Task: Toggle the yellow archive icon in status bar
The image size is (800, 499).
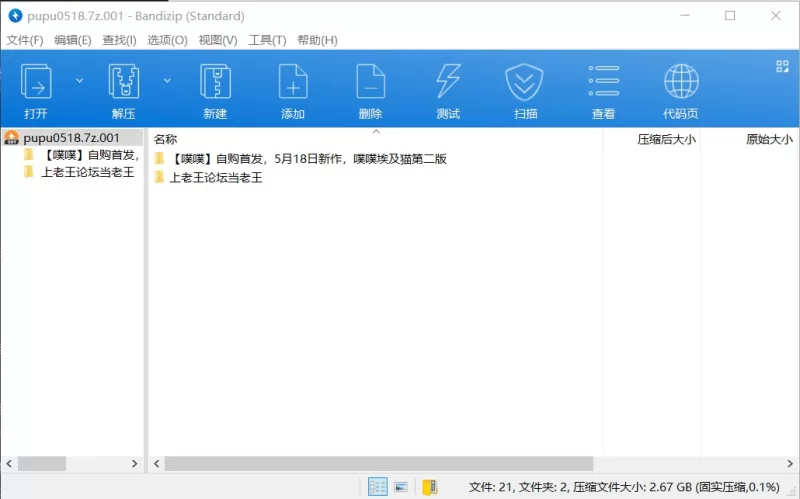Action: [430, 487]
